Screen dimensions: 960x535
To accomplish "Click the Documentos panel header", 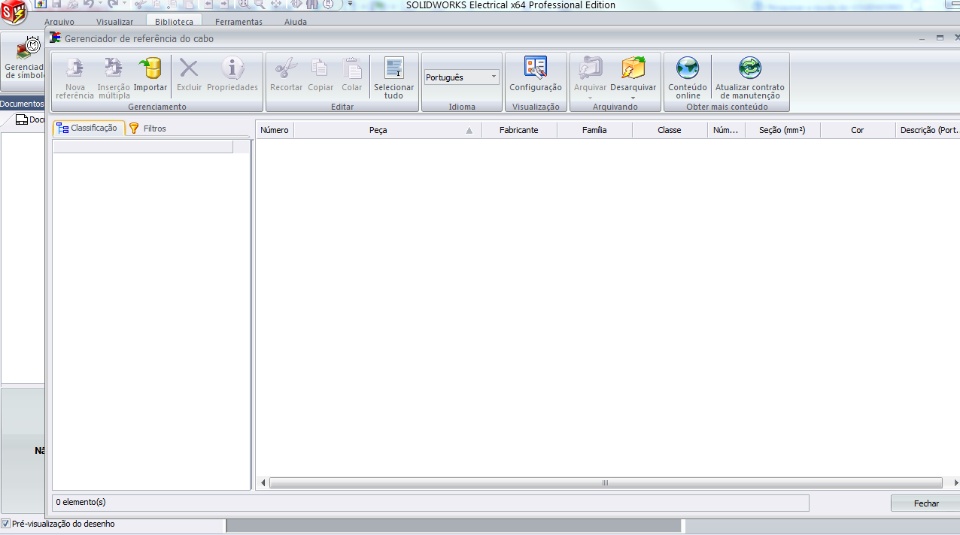I will tap(22, 104).
